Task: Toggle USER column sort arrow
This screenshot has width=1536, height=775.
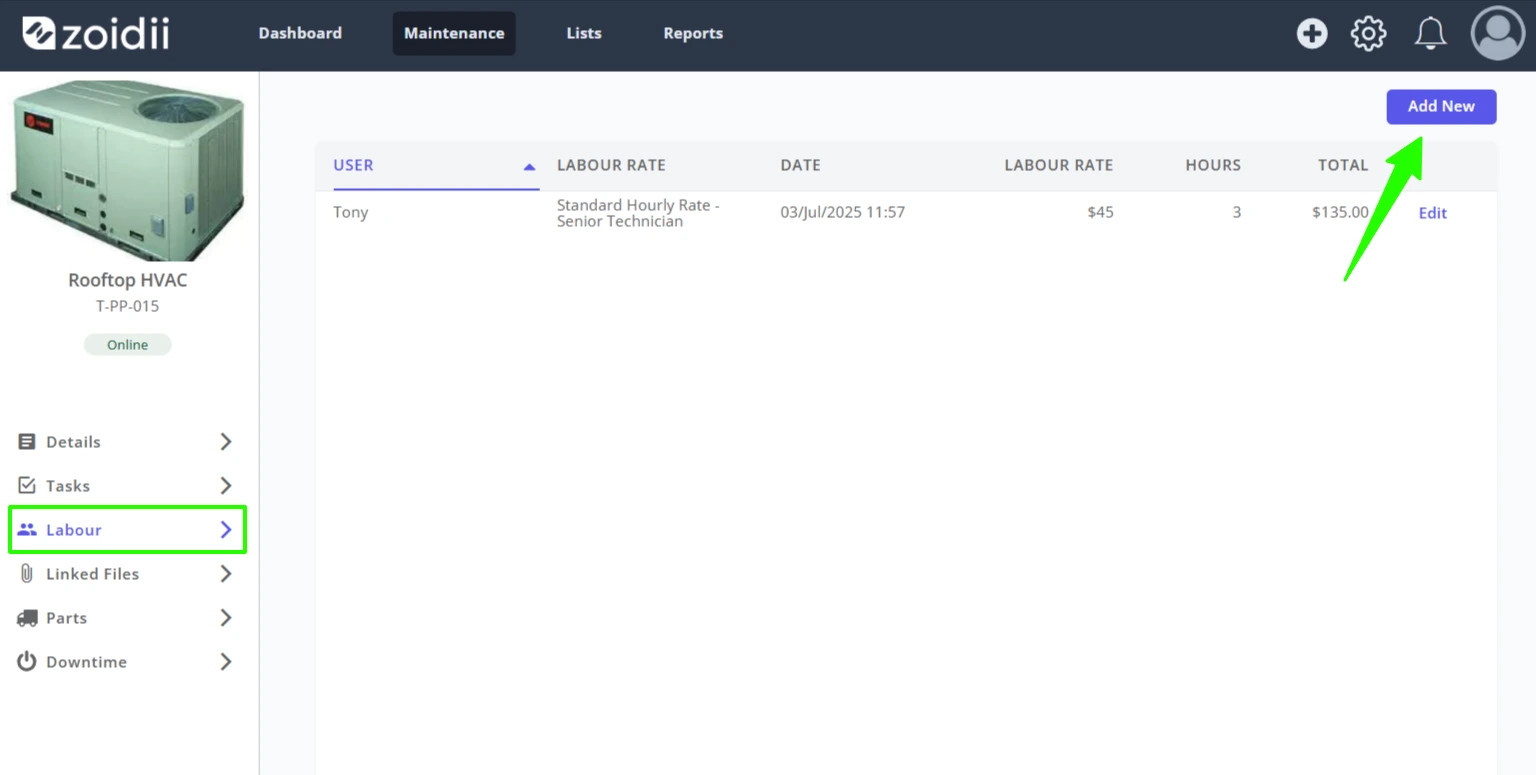Action: click(530, 167)
